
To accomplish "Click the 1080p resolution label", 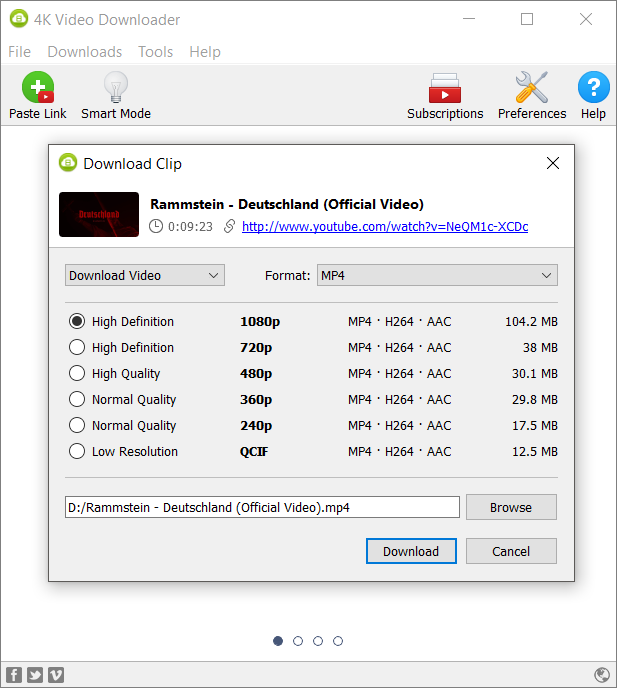I will coord(260,322).
